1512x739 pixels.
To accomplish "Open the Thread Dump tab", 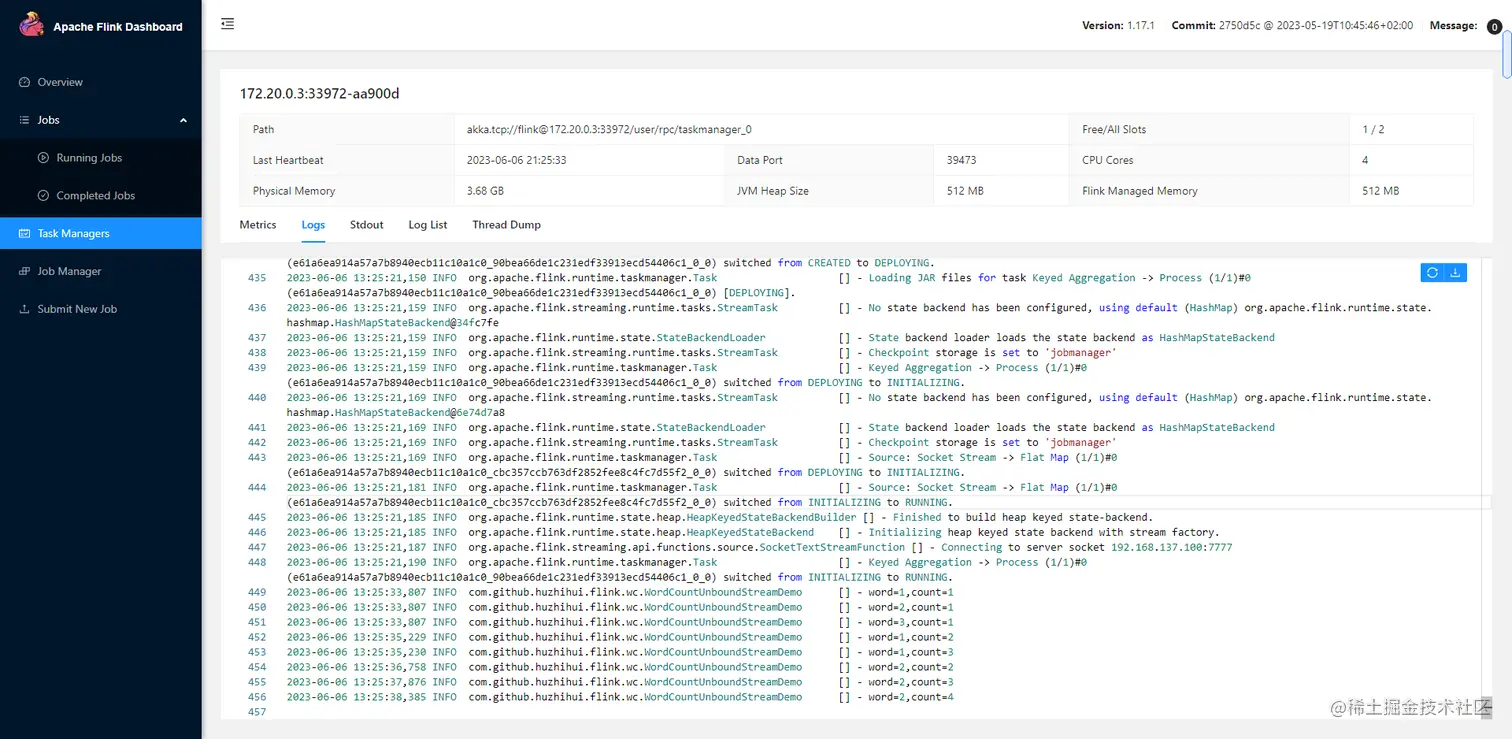I will point(507,225).
